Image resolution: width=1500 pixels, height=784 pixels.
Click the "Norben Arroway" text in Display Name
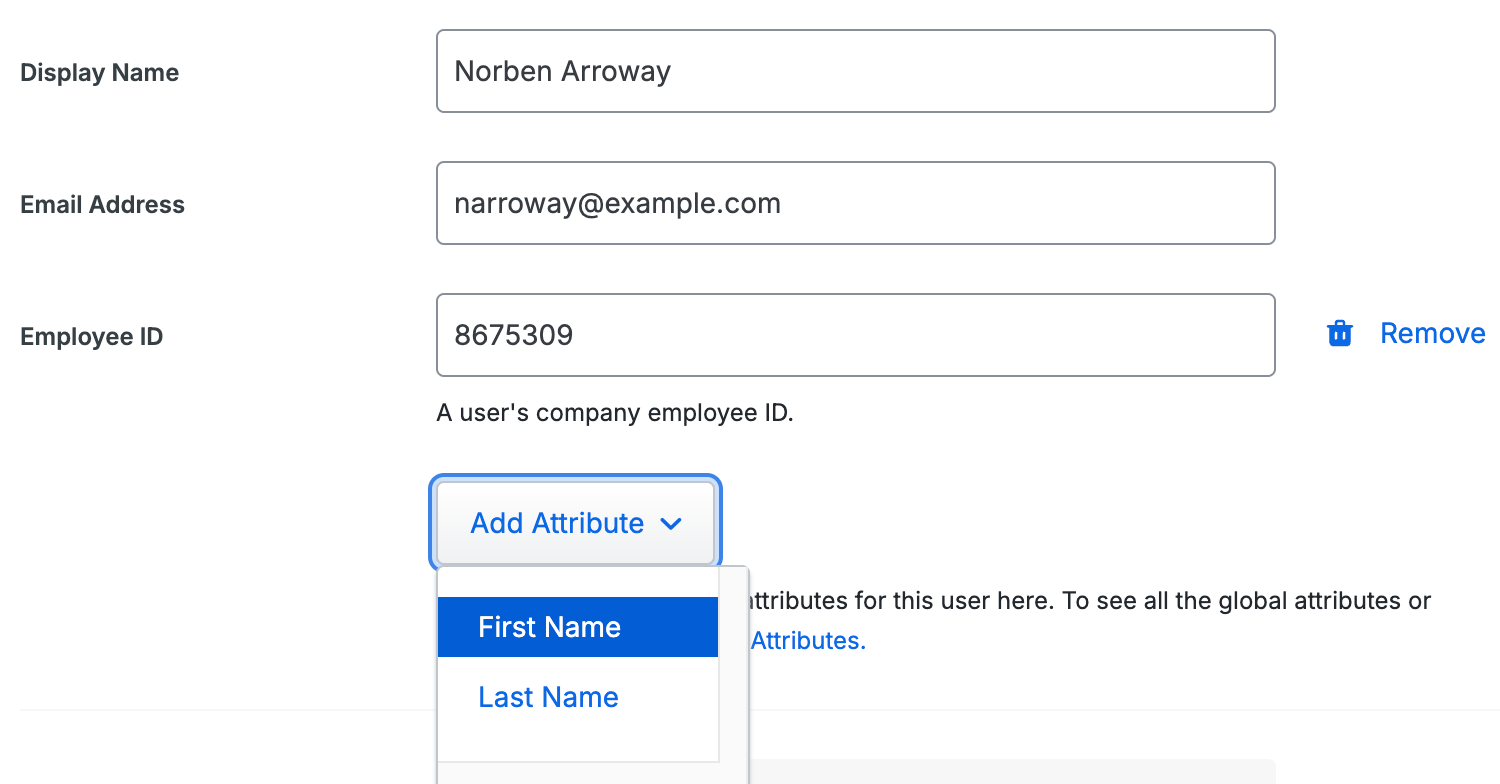tap(562, 72)
